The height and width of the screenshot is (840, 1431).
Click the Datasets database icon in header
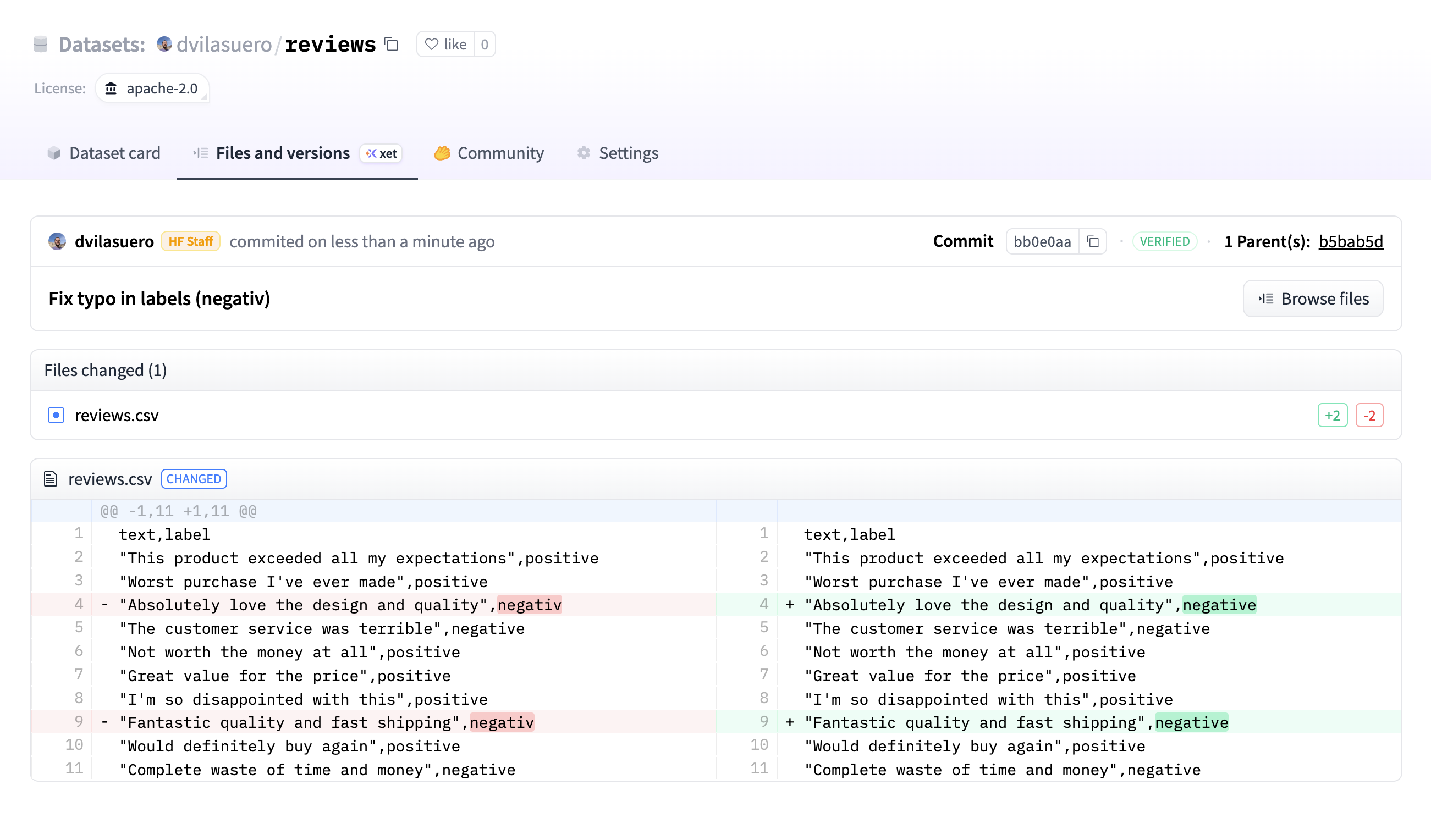click(40, 43)
